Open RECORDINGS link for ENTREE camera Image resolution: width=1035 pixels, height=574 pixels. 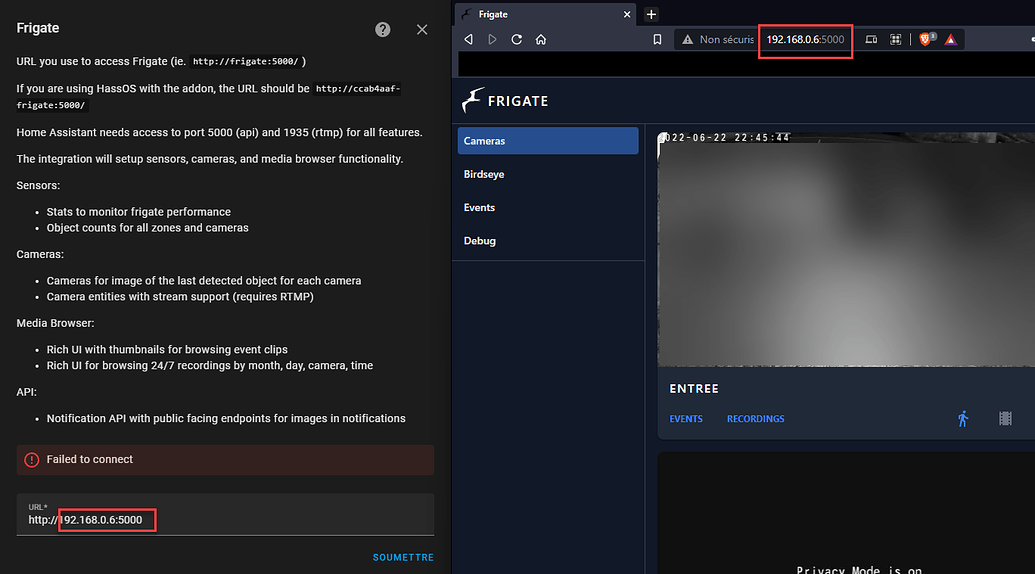pyautogui.click(x=756, y=419)
